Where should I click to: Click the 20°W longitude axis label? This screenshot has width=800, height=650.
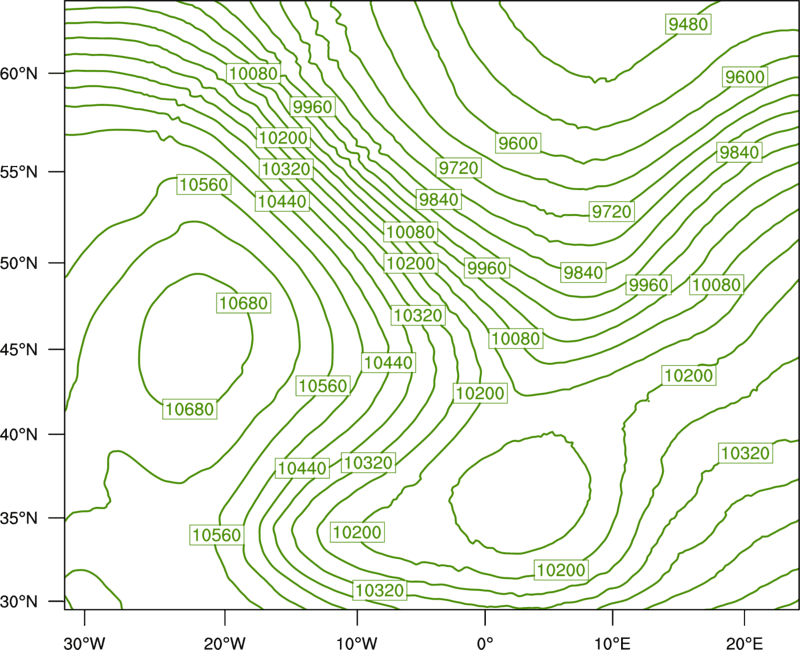(x=225, y=642)
